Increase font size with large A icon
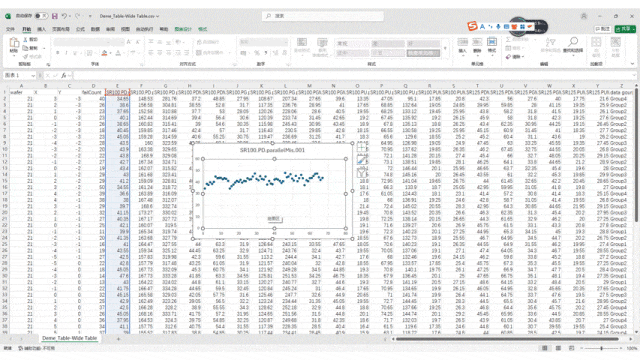The image size is (640, 360). pos(129,42)
